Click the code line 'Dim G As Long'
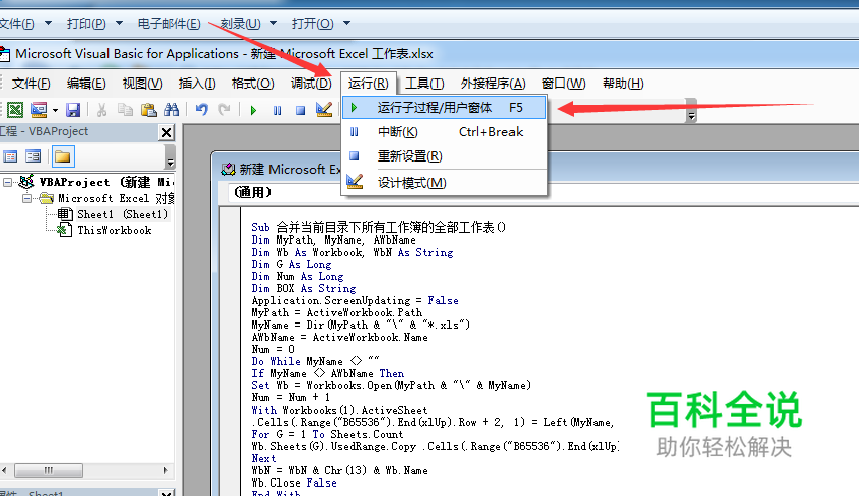 [x=291, y=264]
